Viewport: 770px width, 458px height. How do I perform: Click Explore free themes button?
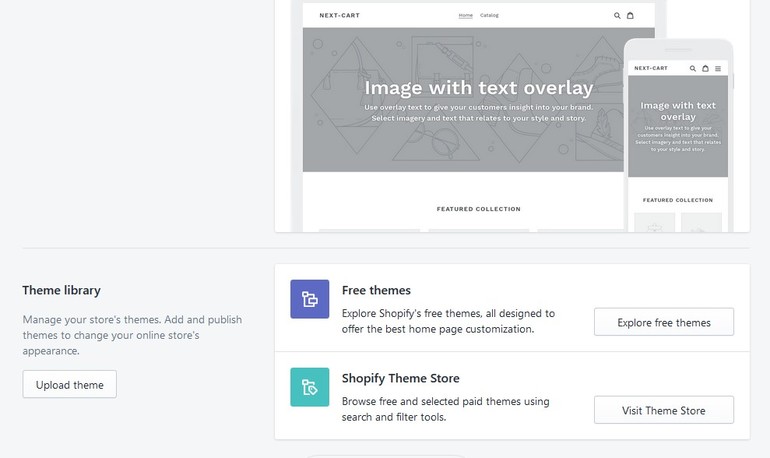point(664,322)
